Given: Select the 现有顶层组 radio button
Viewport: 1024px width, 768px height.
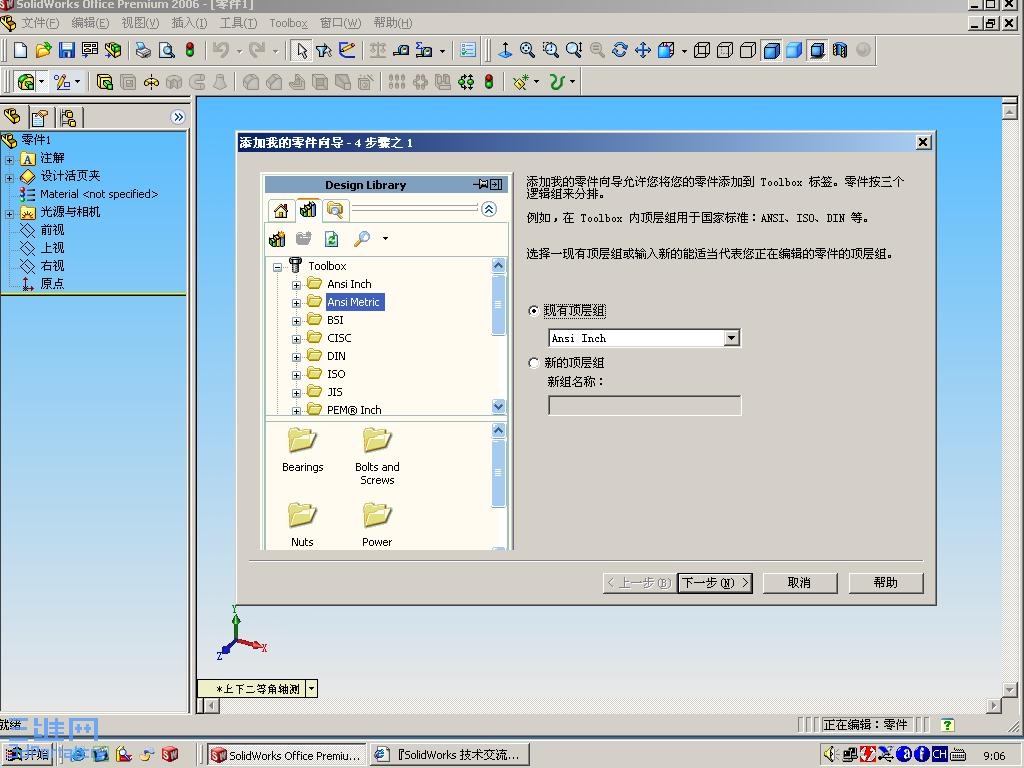Looking at the screenshot, I should [534, 311].
